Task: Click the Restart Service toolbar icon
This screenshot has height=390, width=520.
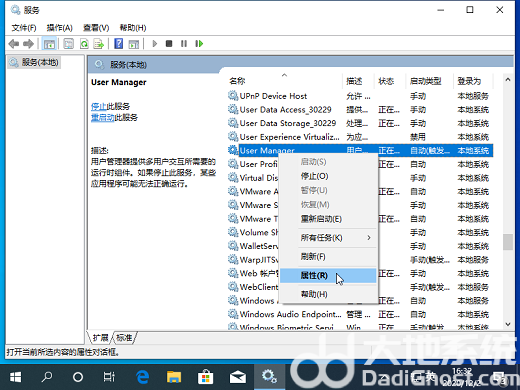Action: [199, 44]
